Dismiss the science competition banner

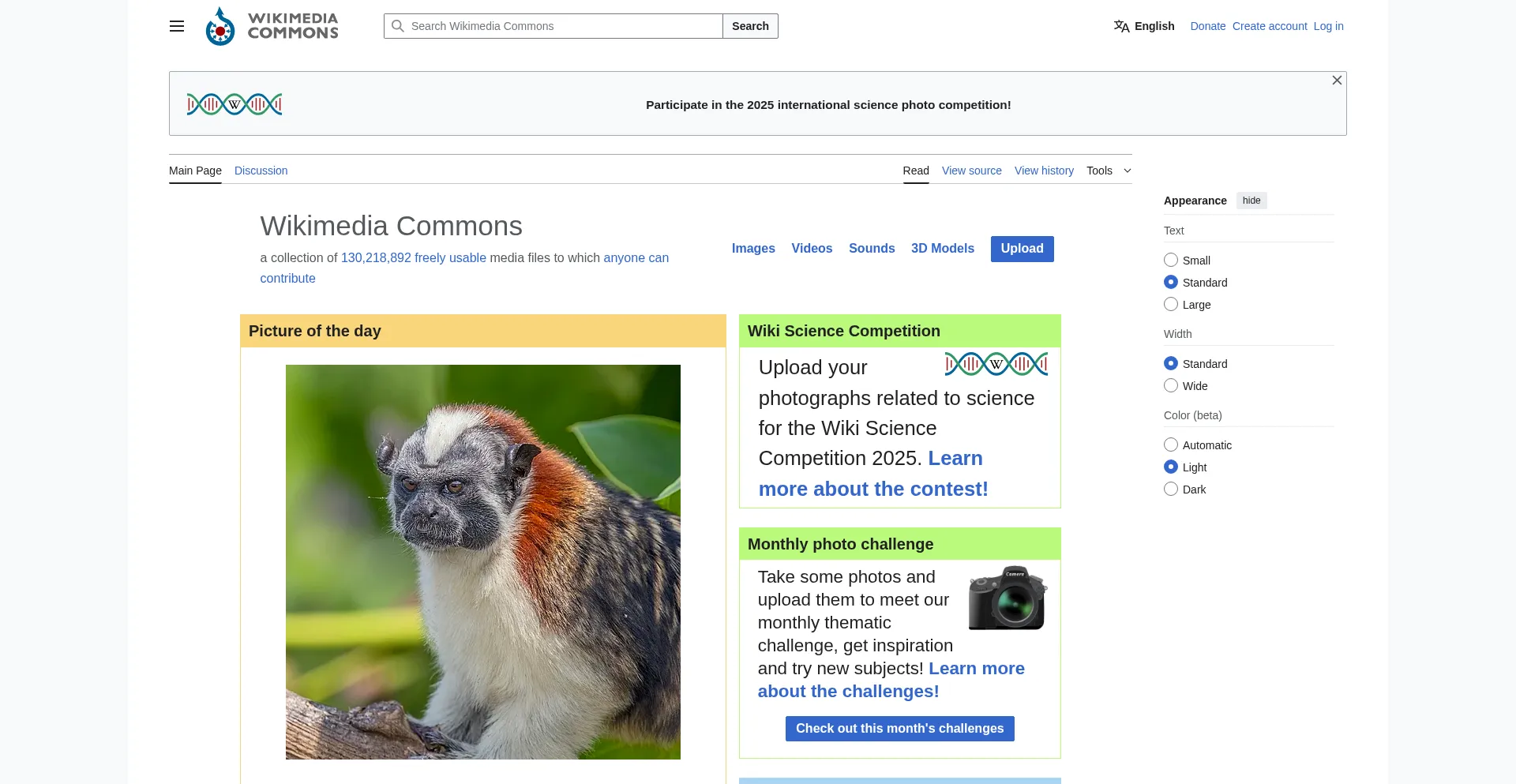(x=1337, y=81)
